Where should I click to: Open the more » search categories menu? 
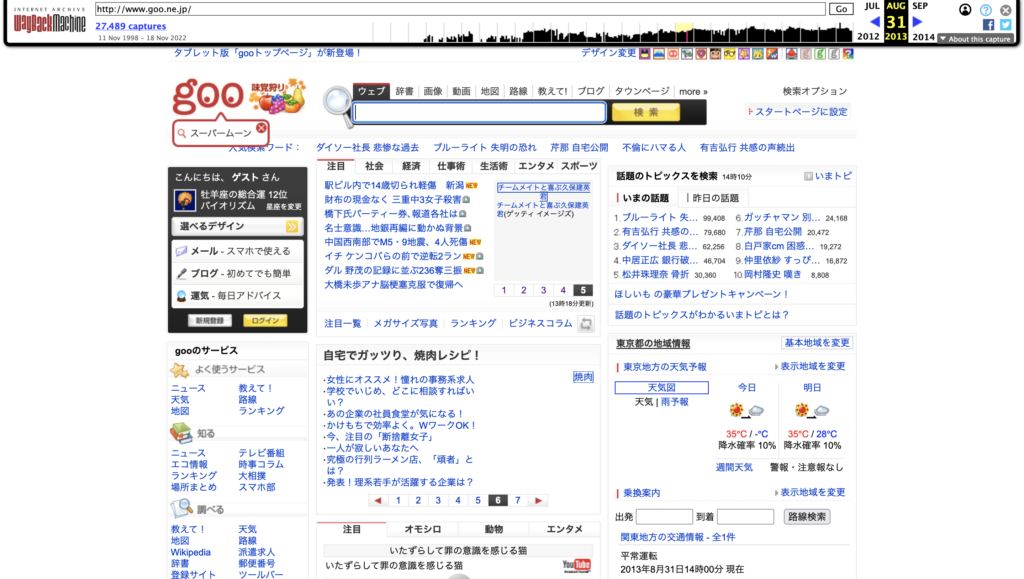click(693, 91)
